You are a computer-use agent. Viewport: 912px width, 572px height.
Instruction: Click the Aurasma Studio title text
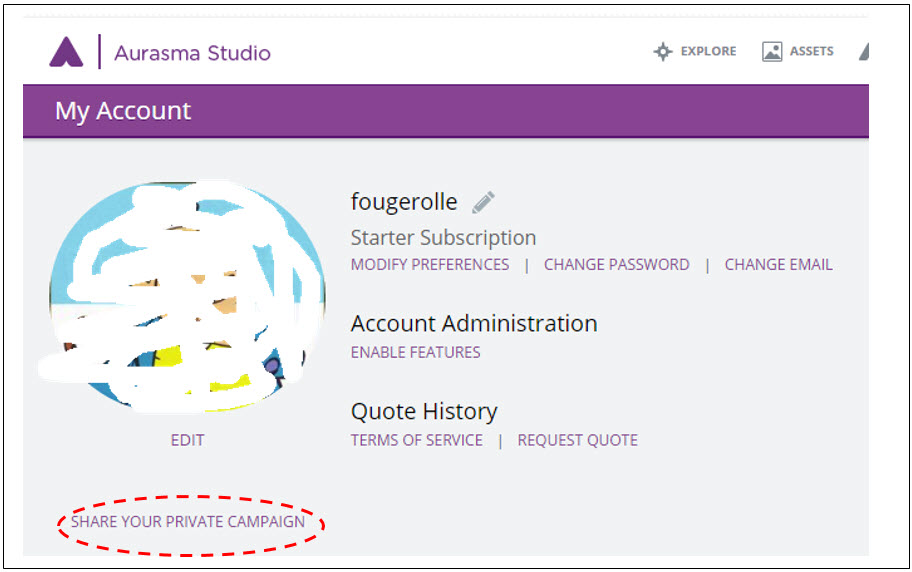point(192,53)
